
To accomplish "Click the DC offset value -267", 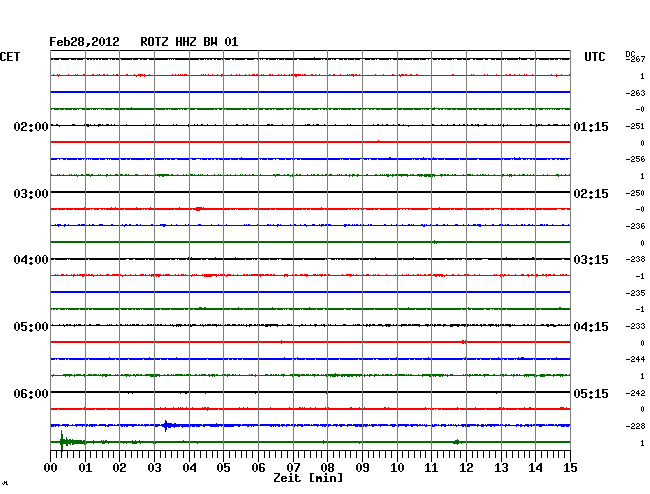I will (635, 59).
